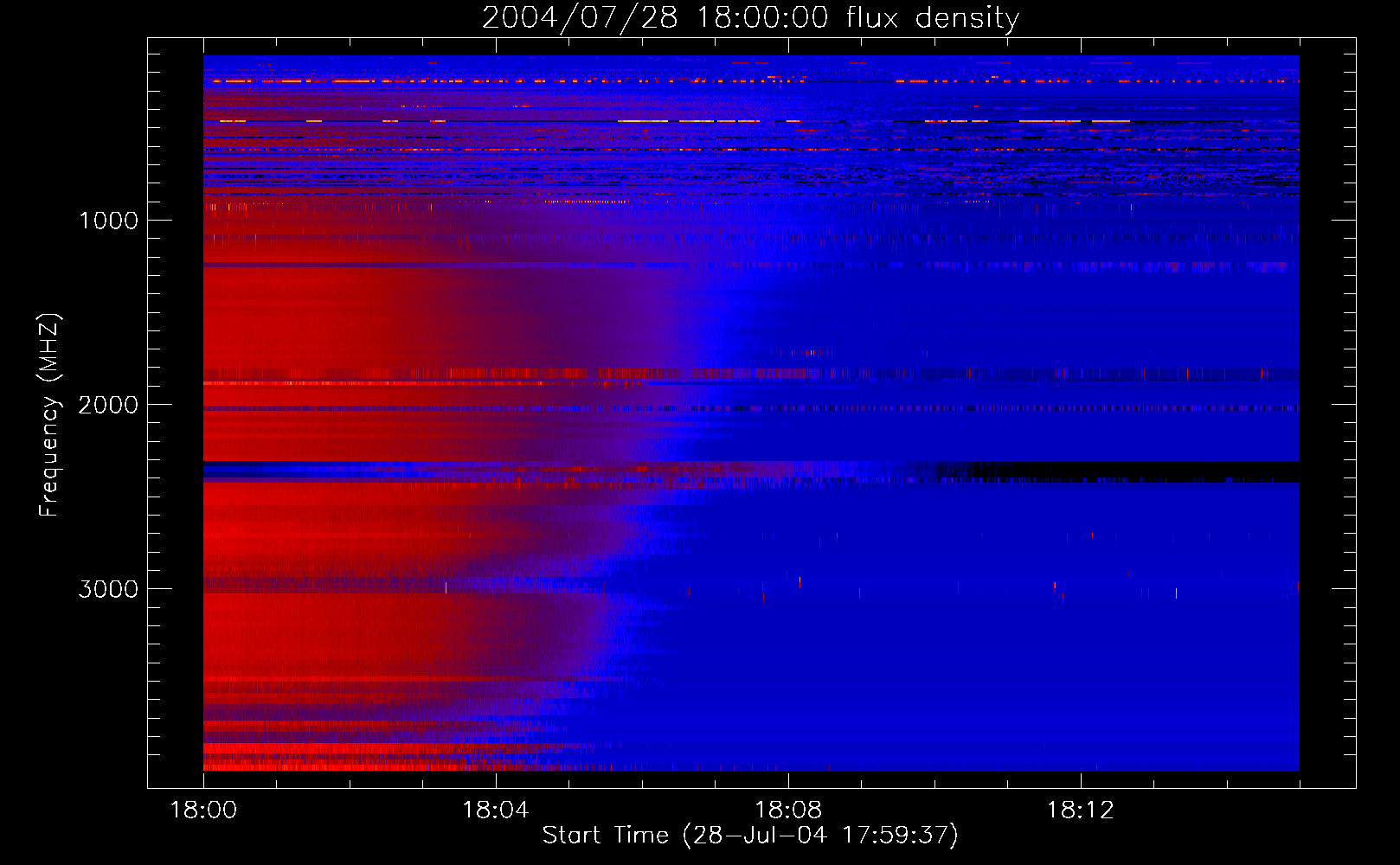1400x865 pixels.
Task: Click the 3000 frequency tick label
Action: click(x=108, y=589)
